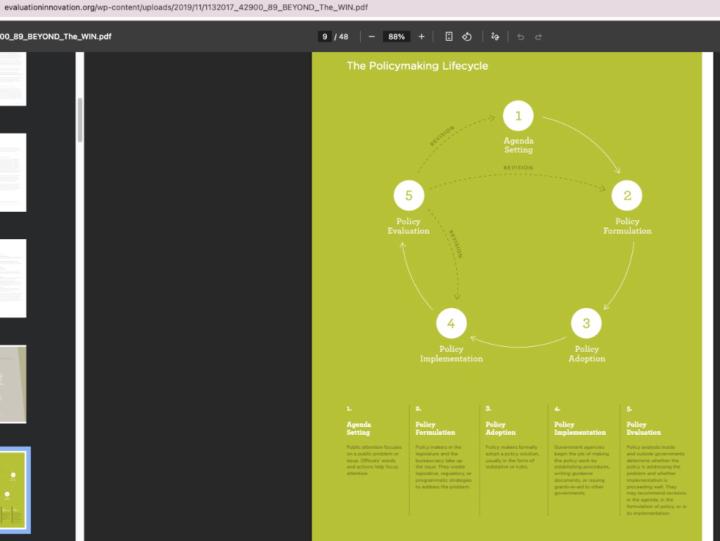
Task: Click the undo arrow in PDF toolbar
Action: pos(521,37)
